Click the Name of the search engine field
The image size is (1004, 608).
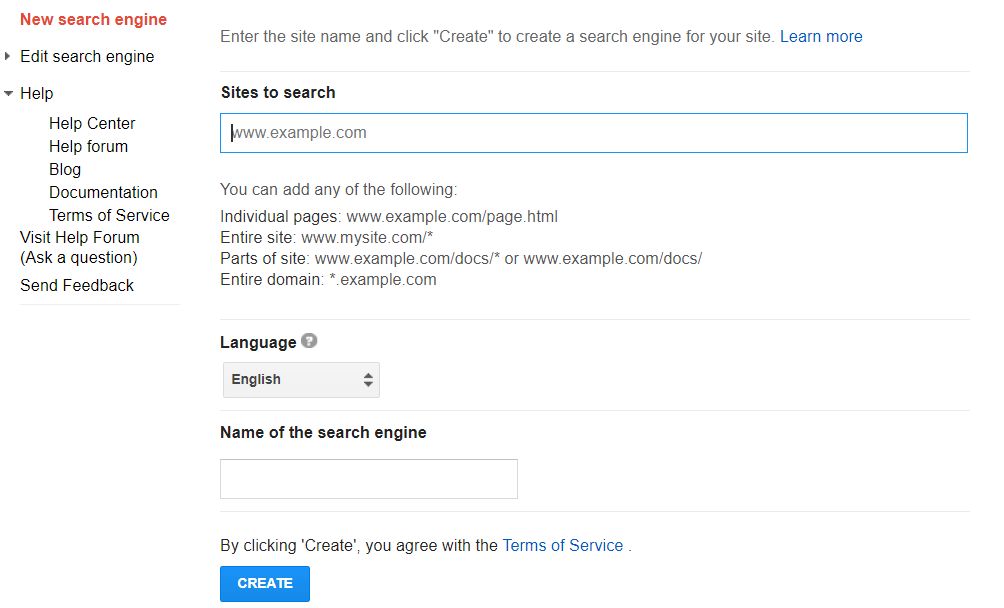pos(368,478)
